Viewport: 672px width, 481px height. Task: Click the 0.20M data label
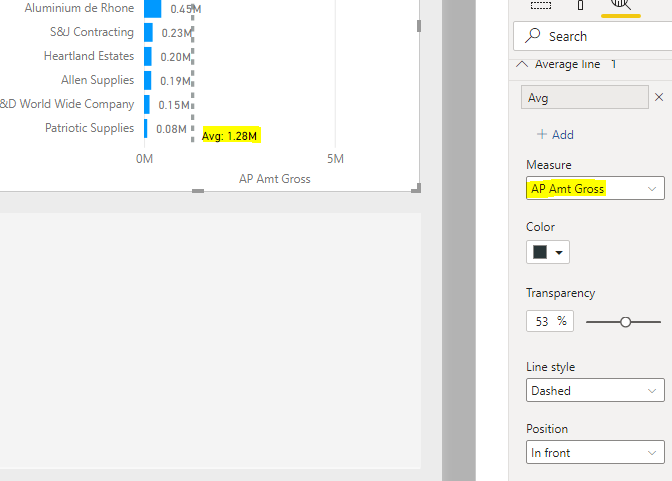(175, 57)
